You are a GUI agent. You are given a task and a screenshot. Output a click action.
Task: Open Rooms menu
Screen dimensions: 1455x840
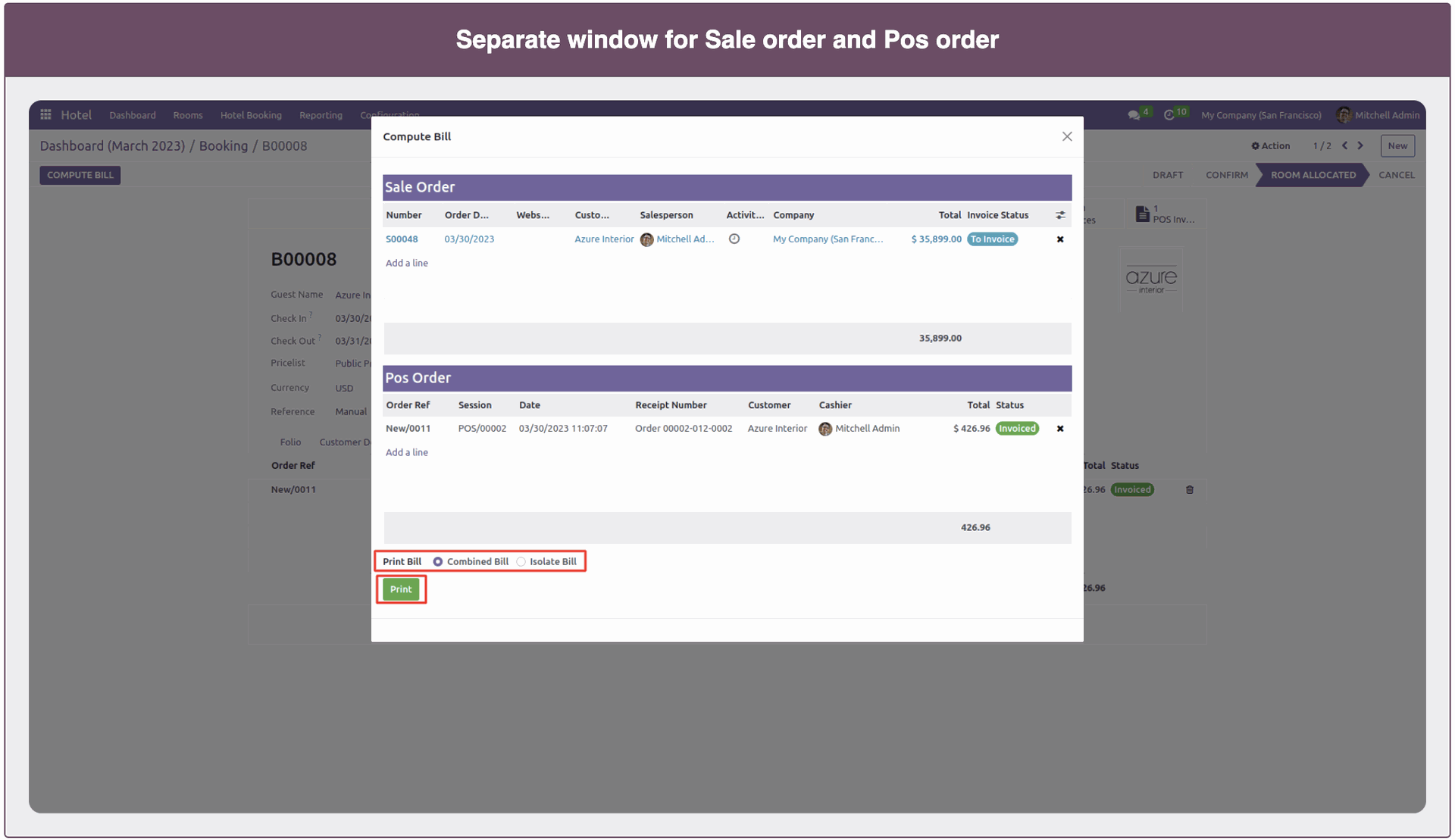pos(188,115)
